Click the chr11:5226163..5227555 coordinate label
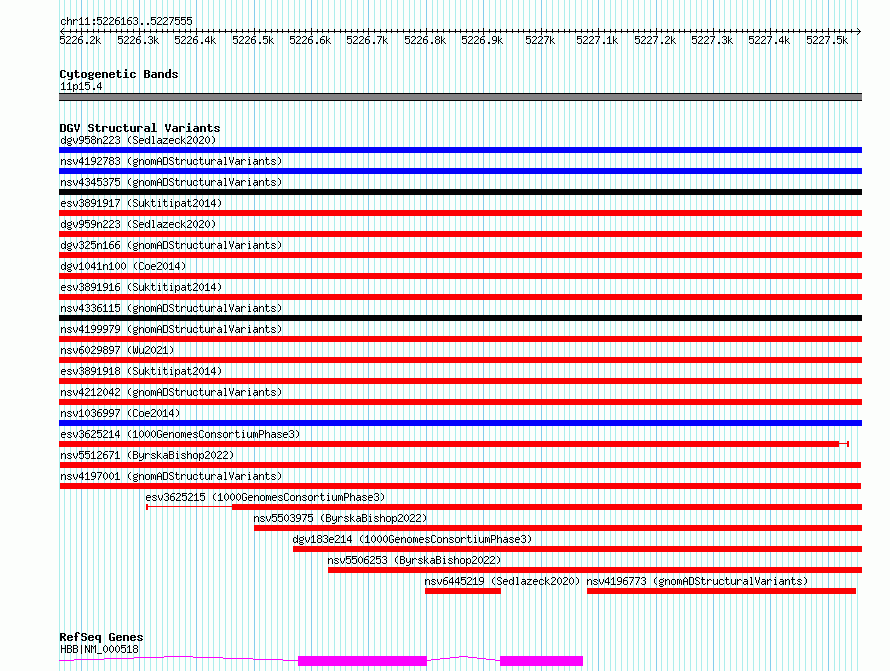 [126, 22]
